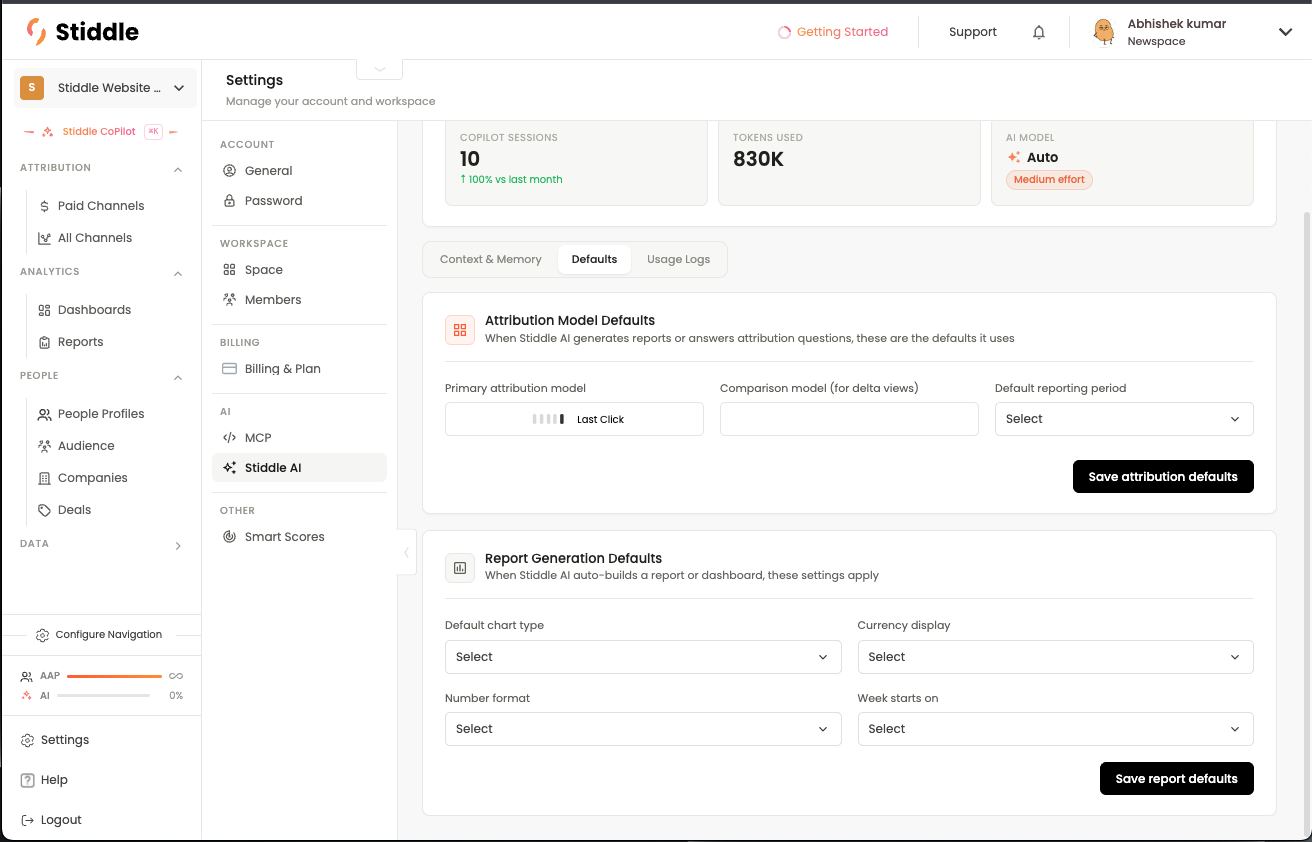Expand the Data sidebar section
The width and height of the screenshot is (1312, 842).
178,545
